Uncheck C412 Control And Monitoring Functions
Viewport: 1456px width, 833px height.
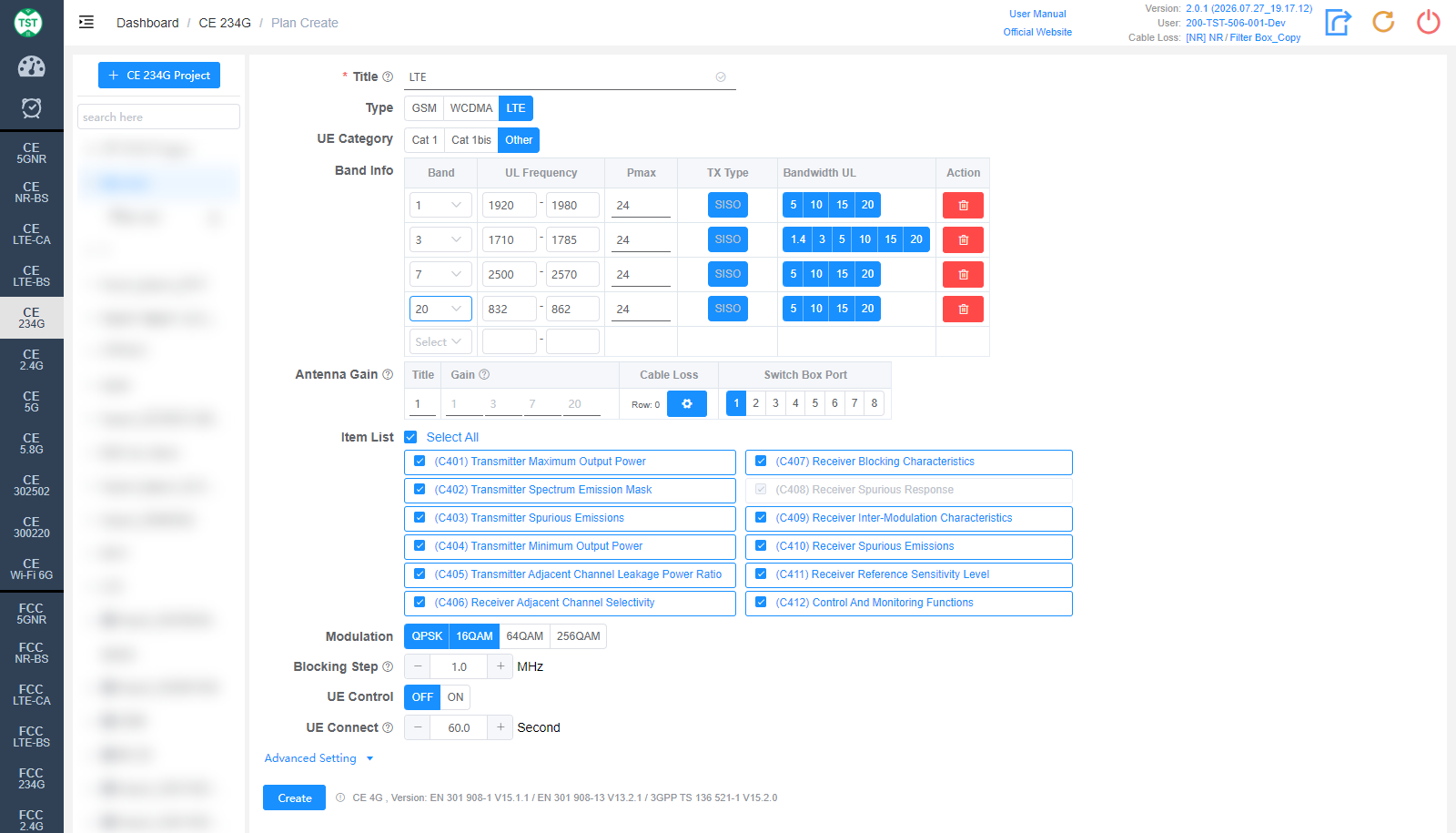pos(761,603)
